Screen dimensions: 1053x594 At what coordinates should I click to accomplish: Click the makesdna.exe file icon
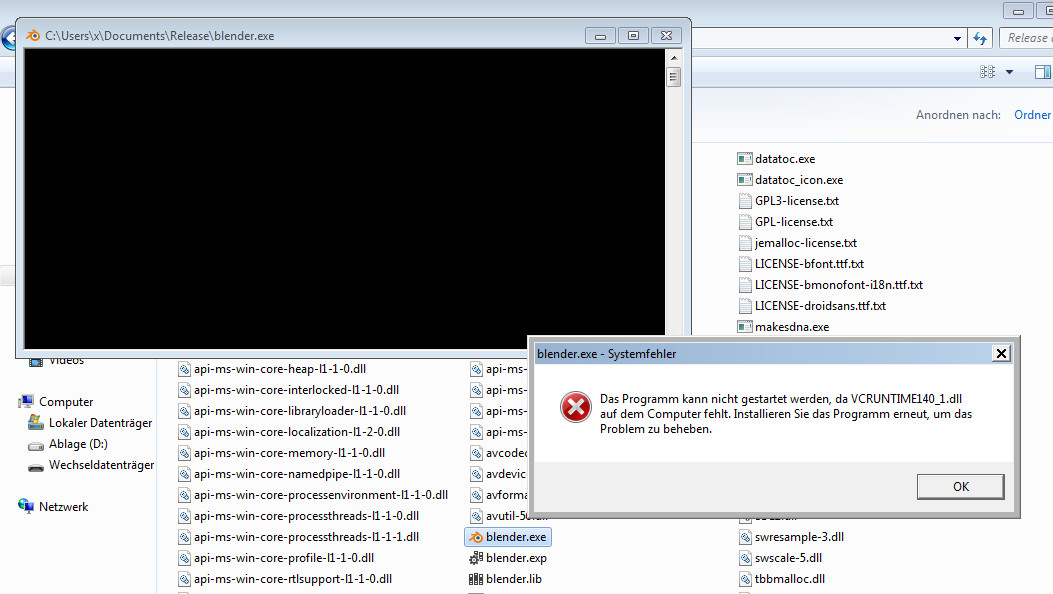744,327
